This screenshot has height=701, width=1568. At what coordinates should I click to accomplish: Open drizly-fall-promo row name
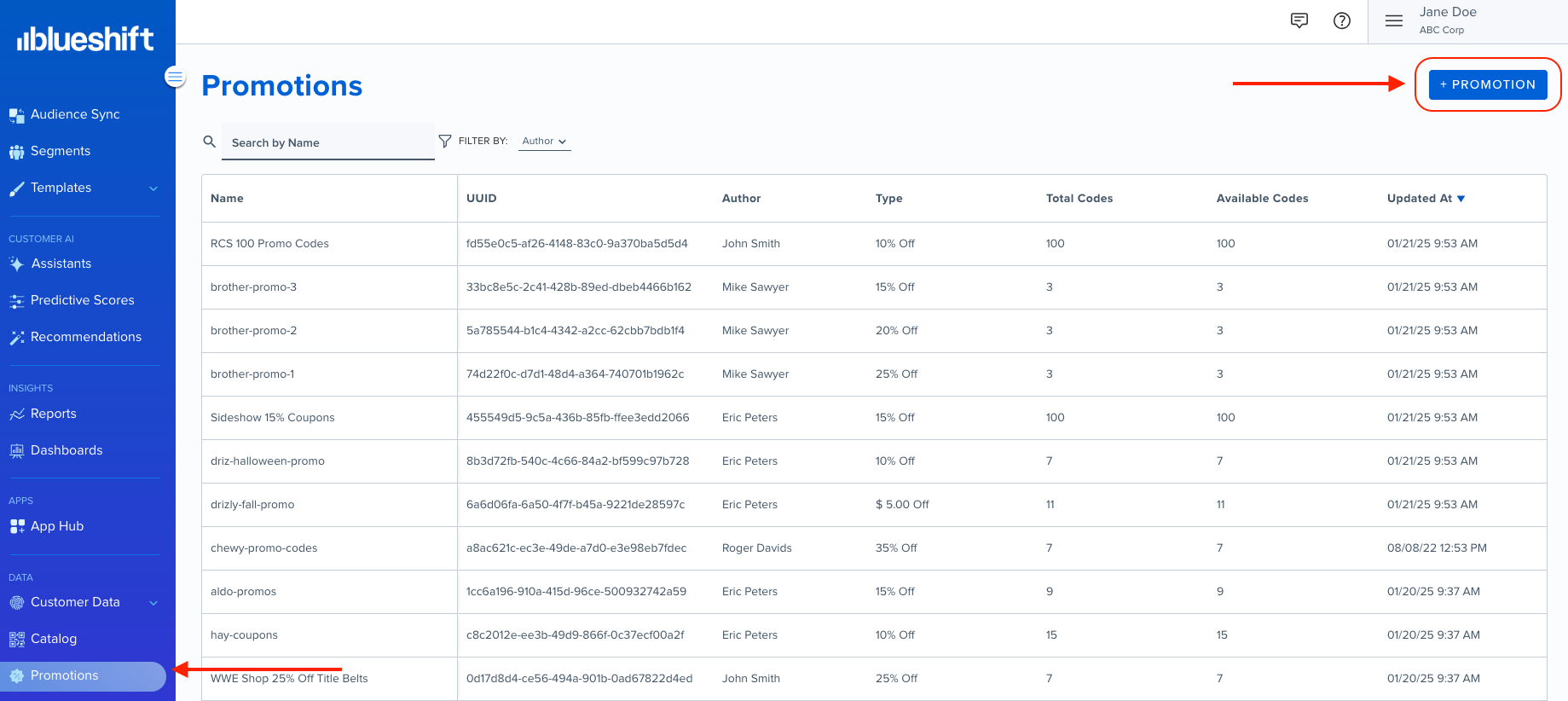click(252, 505)
